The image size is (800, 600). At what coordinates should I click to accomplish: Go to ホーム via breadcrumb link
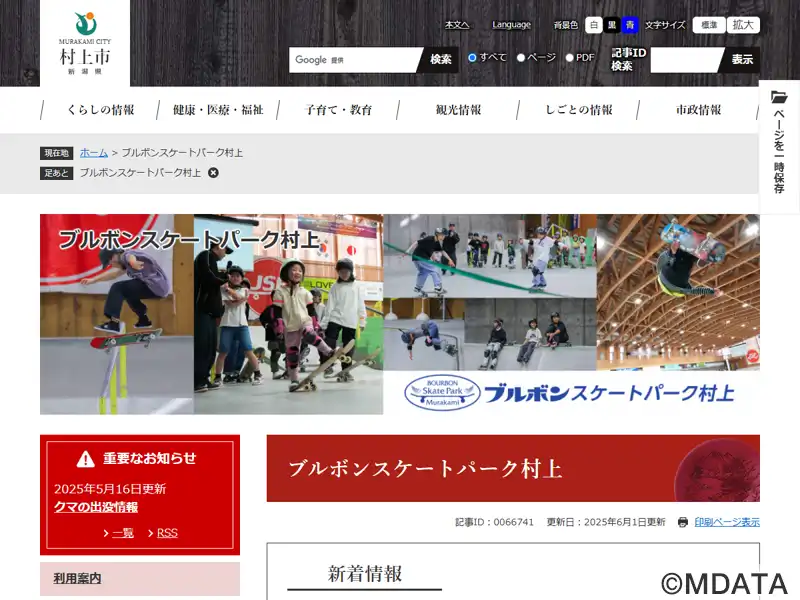(94, 153)
